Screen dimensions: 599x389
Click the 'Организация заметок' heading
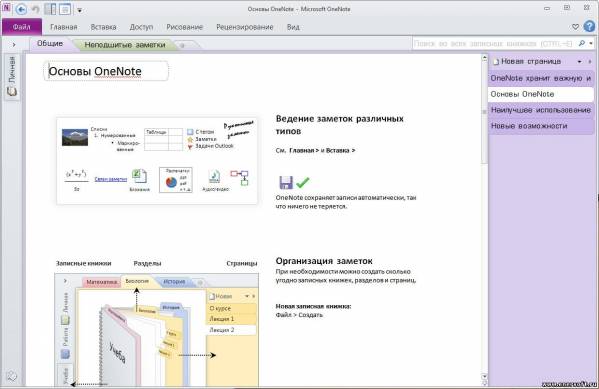tap(324, 261)
